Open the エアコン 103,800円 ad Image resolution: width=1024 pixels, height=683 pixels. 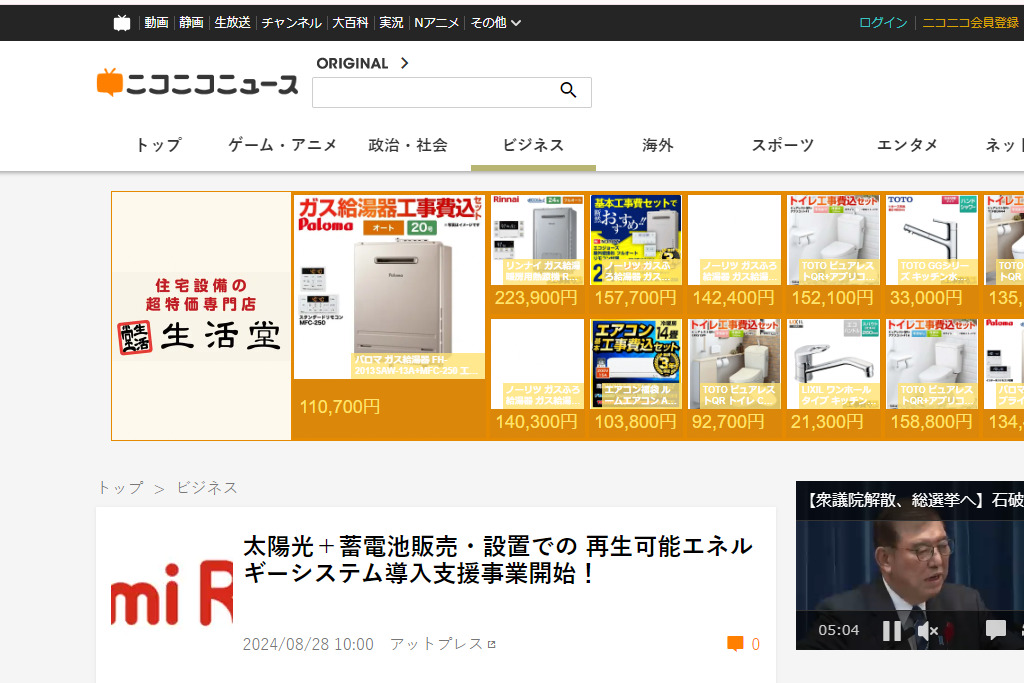click(635, 376)
